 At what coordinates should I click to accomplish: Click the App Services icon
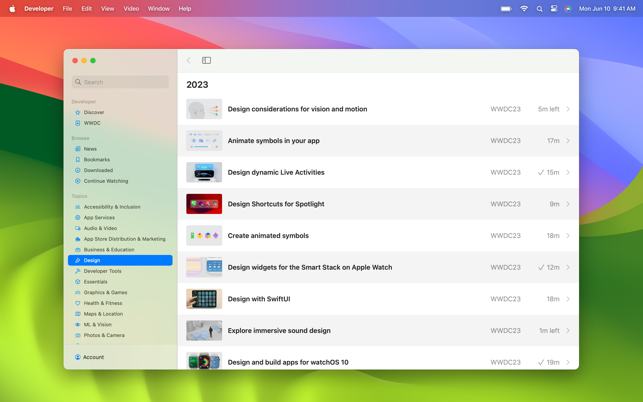coord(78,217)
